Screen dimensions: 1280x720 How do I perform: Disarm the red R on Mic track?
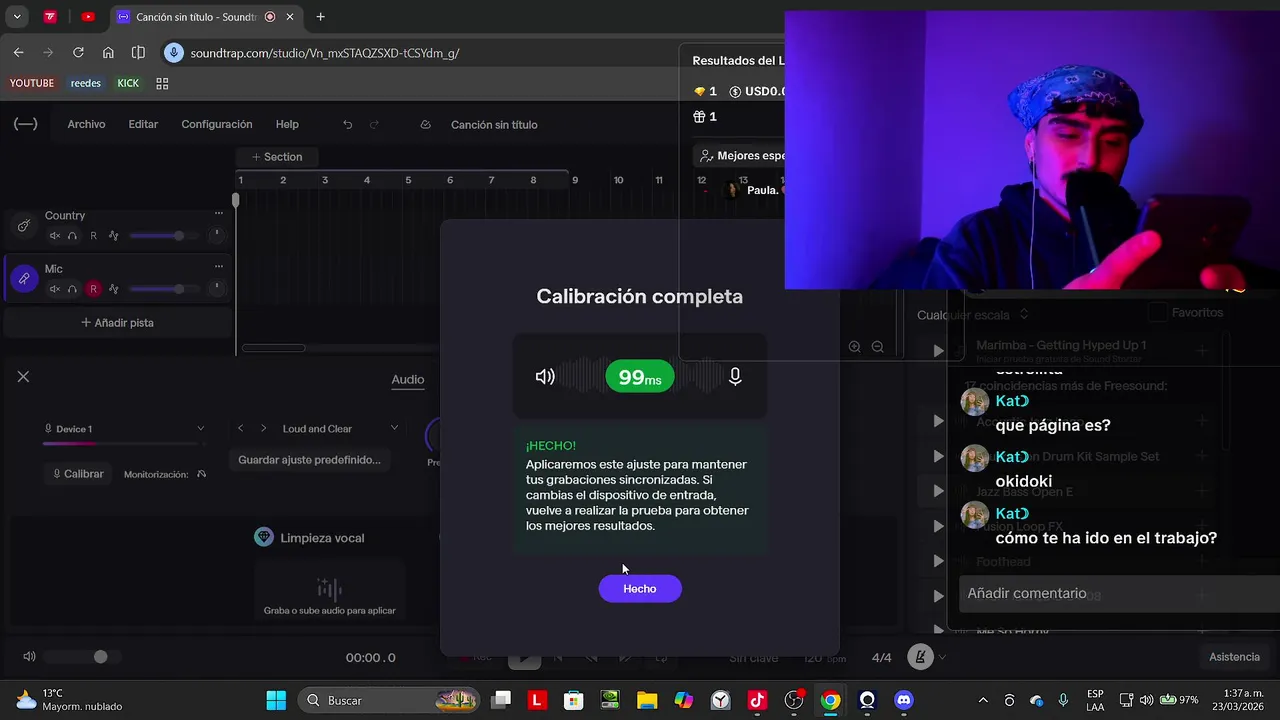(x=94, y=289)
